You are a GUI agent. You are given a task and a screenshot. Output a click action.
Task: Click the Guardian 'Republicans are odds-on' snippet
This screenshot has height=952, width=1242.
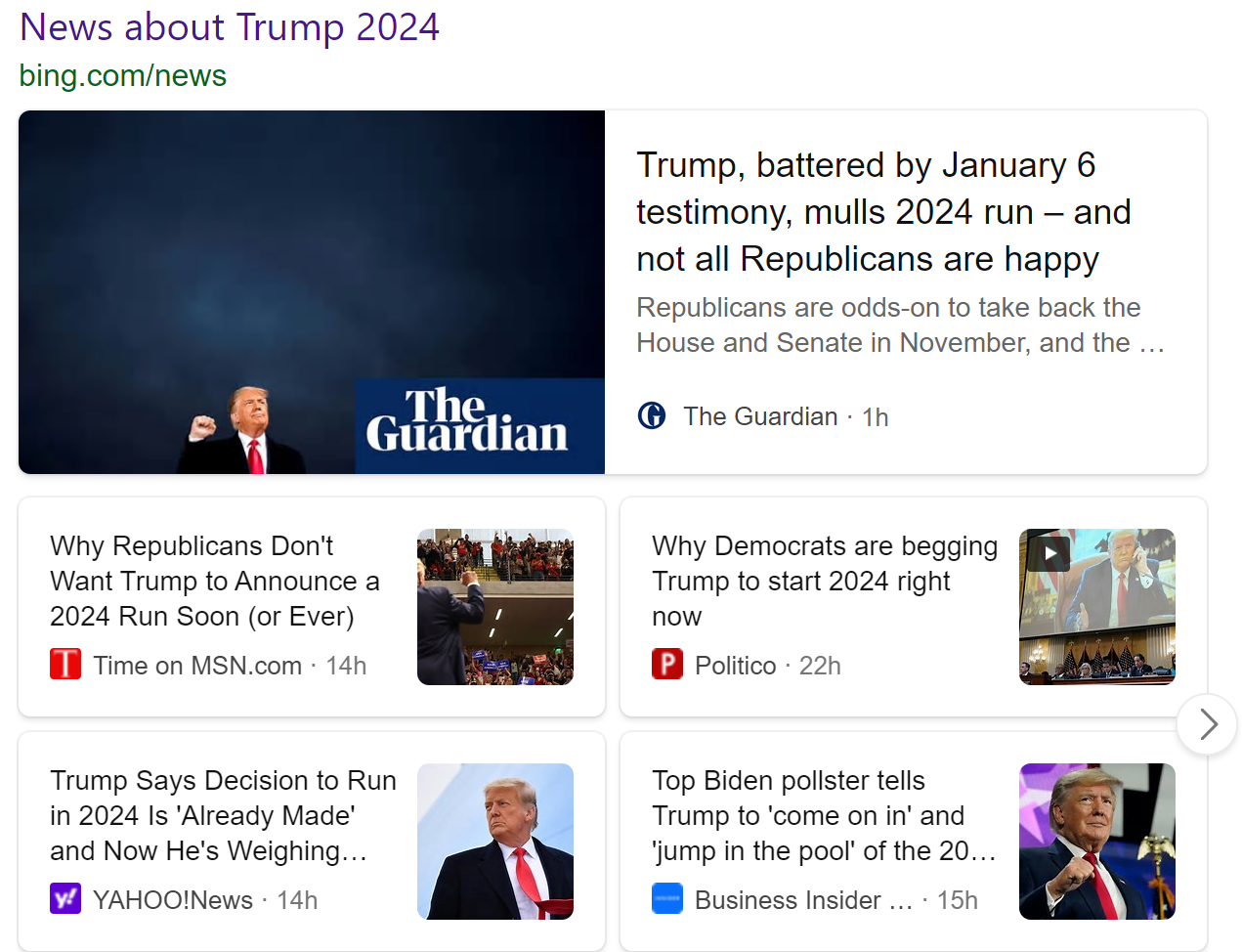(900, 325)
